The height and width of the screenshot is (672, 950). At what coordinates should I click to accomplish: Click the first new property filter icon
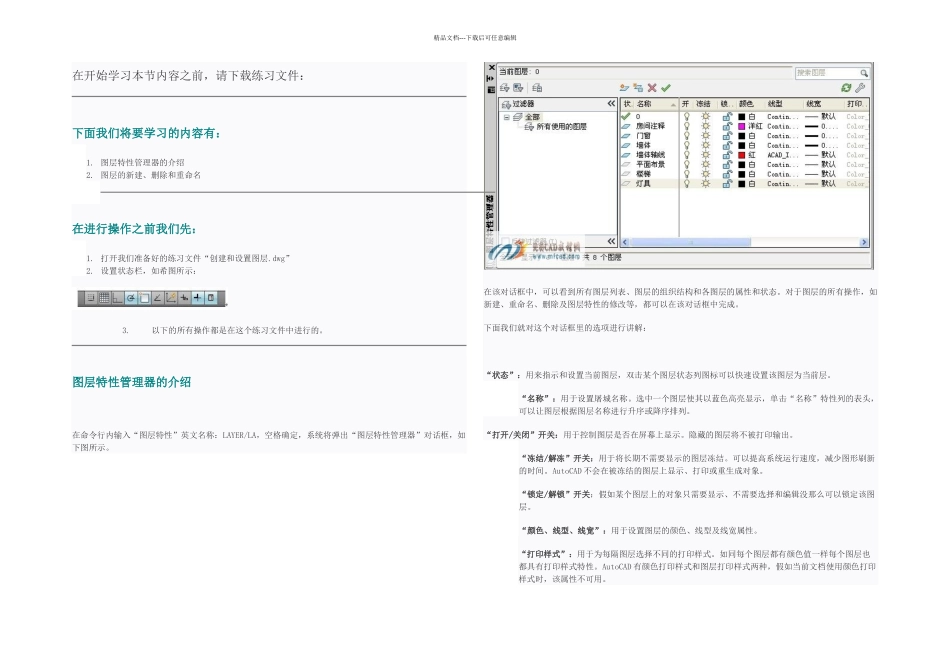pyautogui.click(x=505, y=88)
